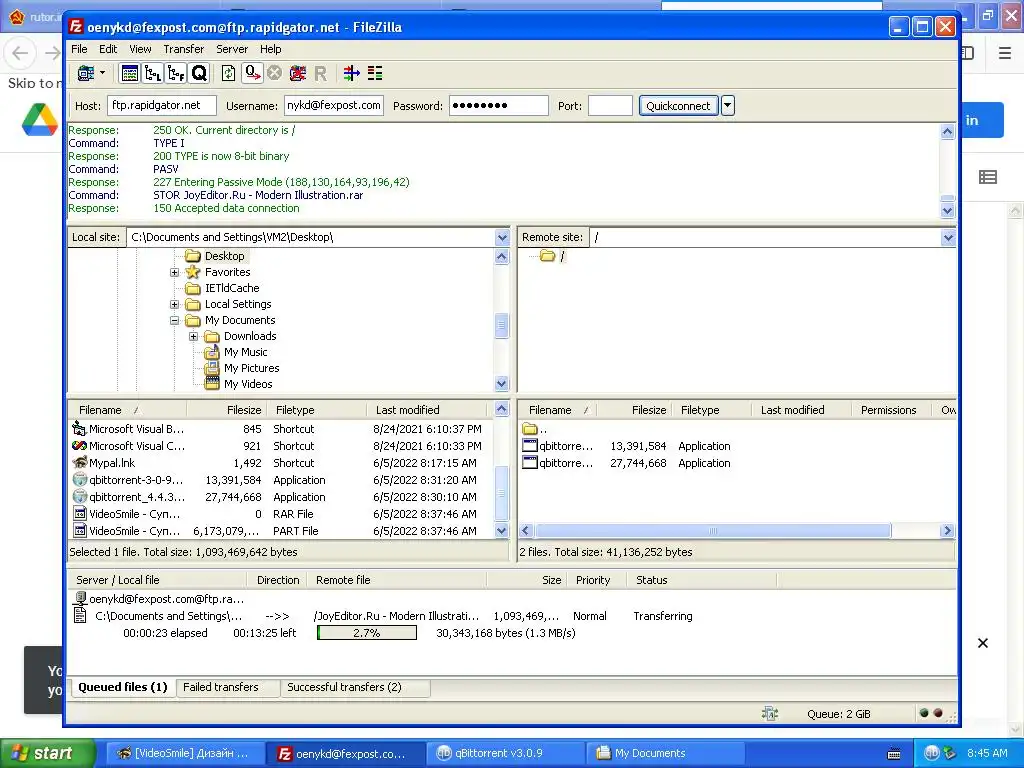Open the Remote site path dropdown
Screen dimensions: 1024x768
948,238
